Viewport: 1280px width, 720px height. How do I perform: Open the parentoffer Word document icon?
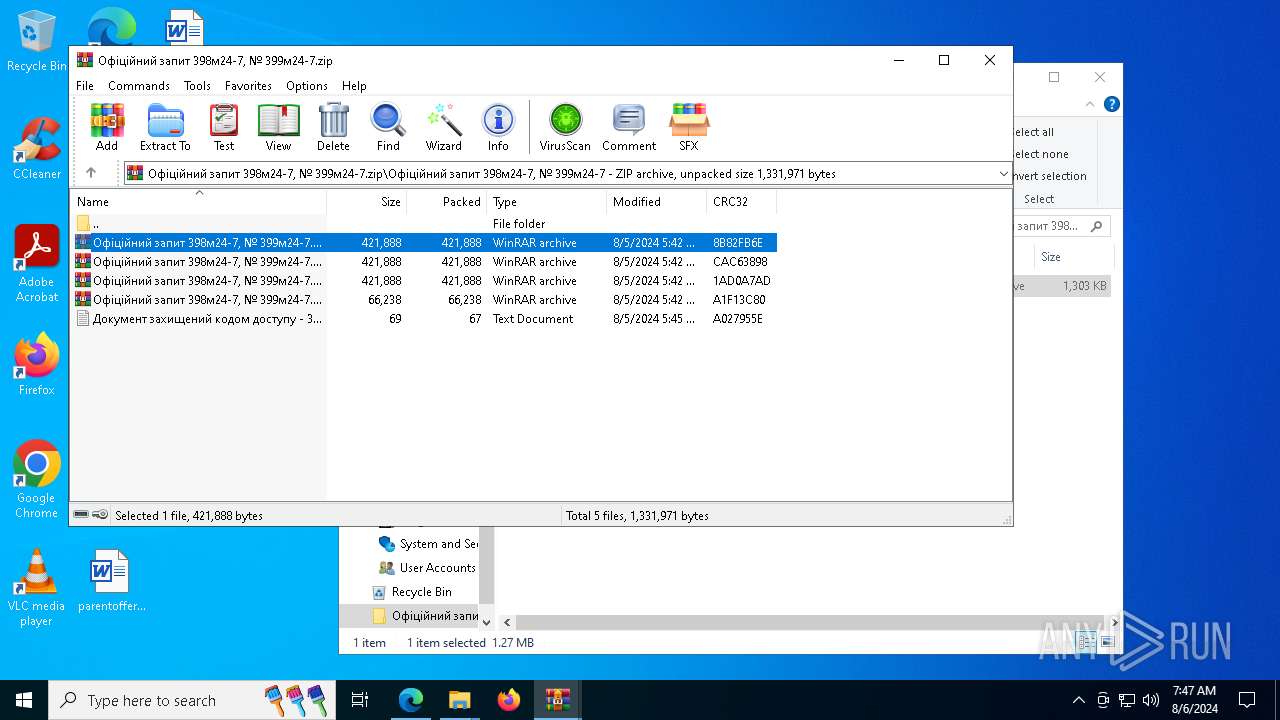[x=111, y=581]
